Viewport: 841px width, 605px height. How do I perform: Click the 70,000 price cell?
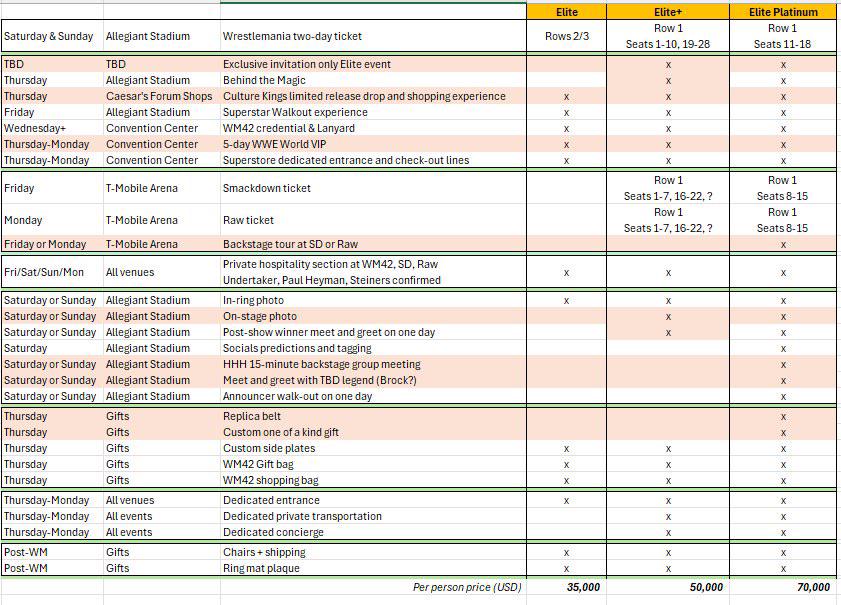pos(783,587)
